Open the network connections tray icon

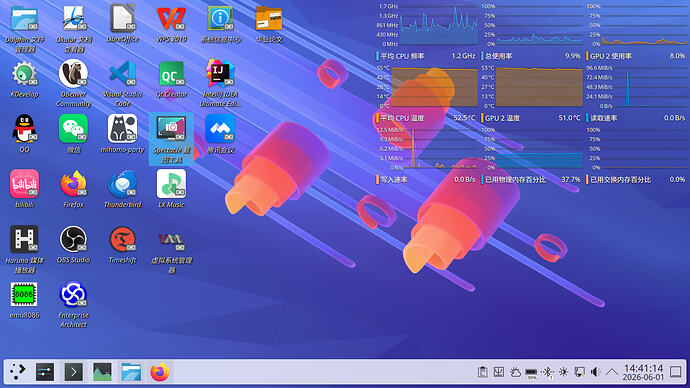tap(580, 372)
